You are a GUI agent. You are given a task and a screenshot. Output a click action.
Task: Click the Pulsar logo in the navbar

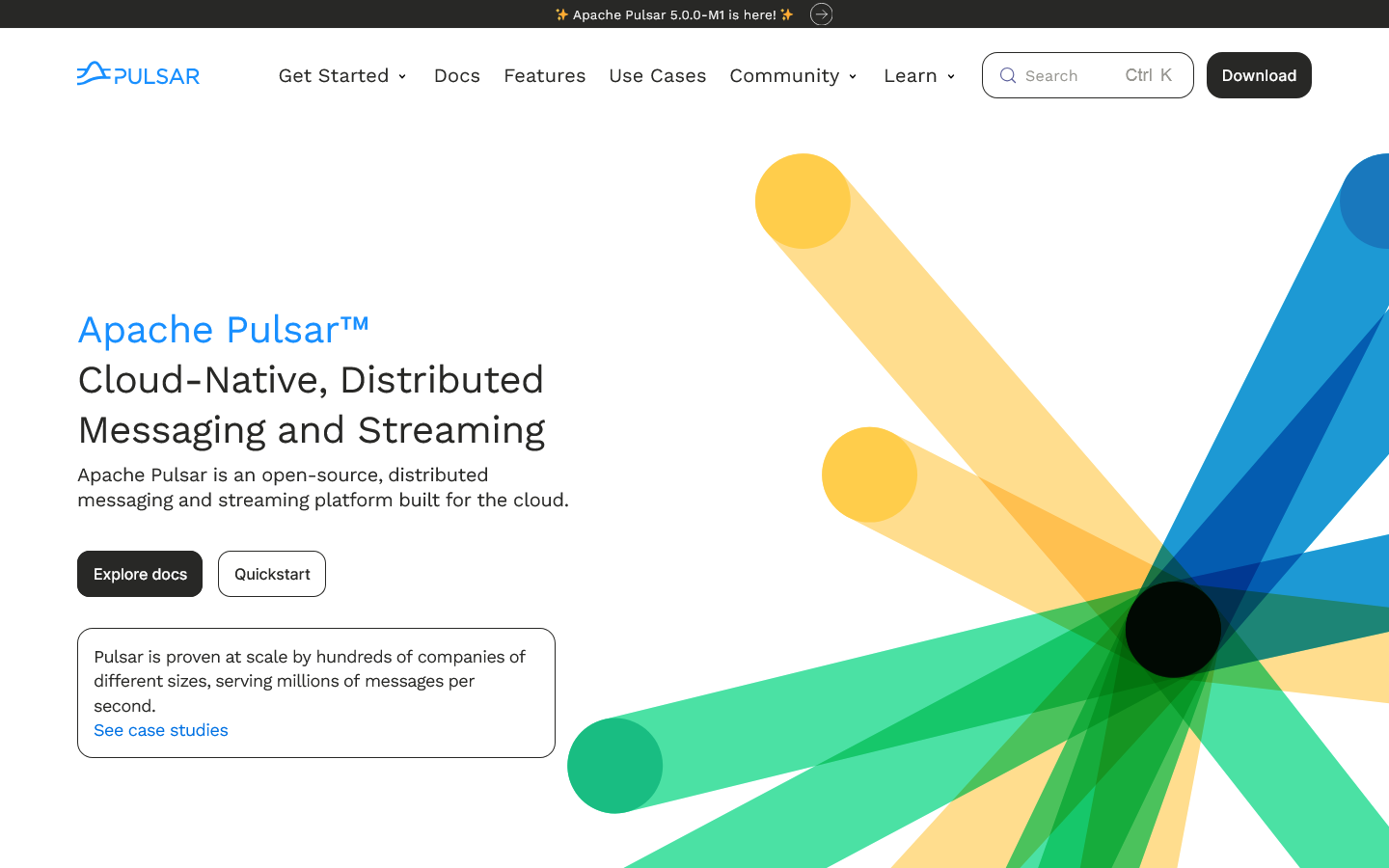pos(138,74)
